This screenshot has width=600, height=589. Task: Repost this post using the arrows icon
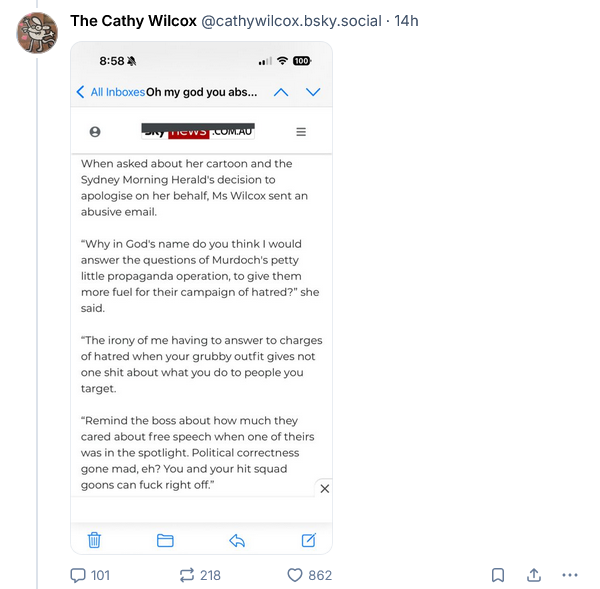click(x=187, y=575)
